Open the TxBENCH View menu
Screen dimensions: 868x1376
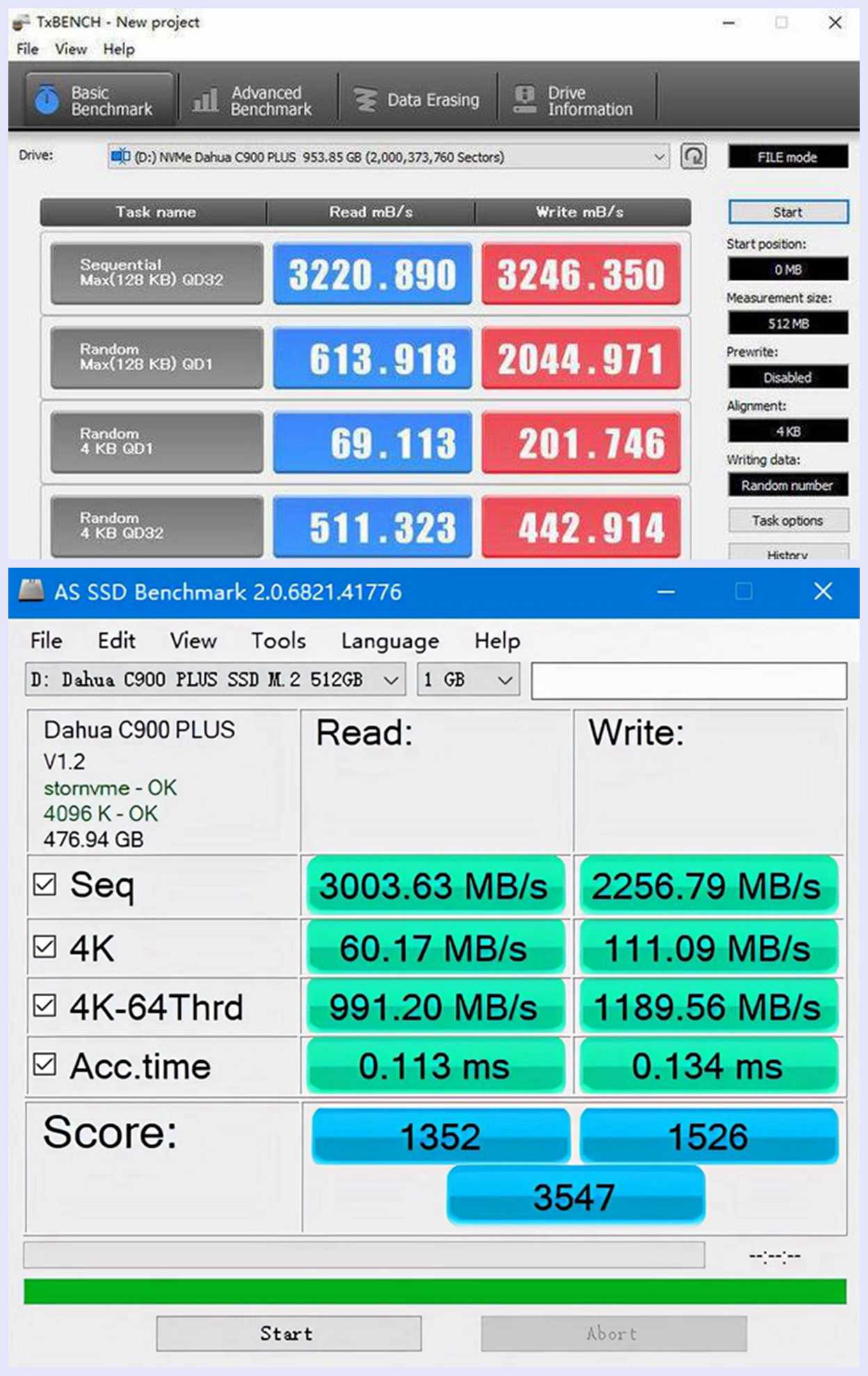click(x=71, y=49)
